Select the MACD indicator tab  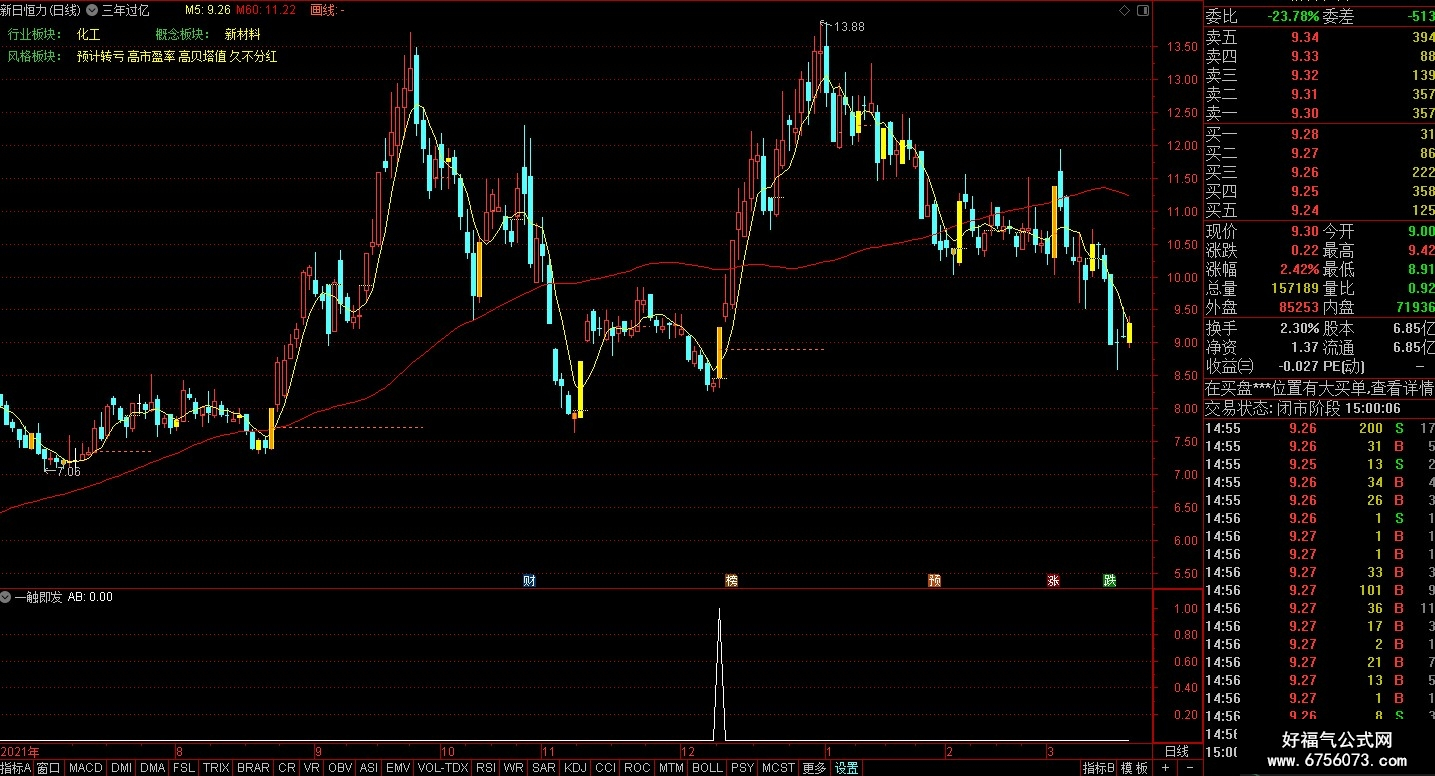pyautogui.click(x=86, y=768)
